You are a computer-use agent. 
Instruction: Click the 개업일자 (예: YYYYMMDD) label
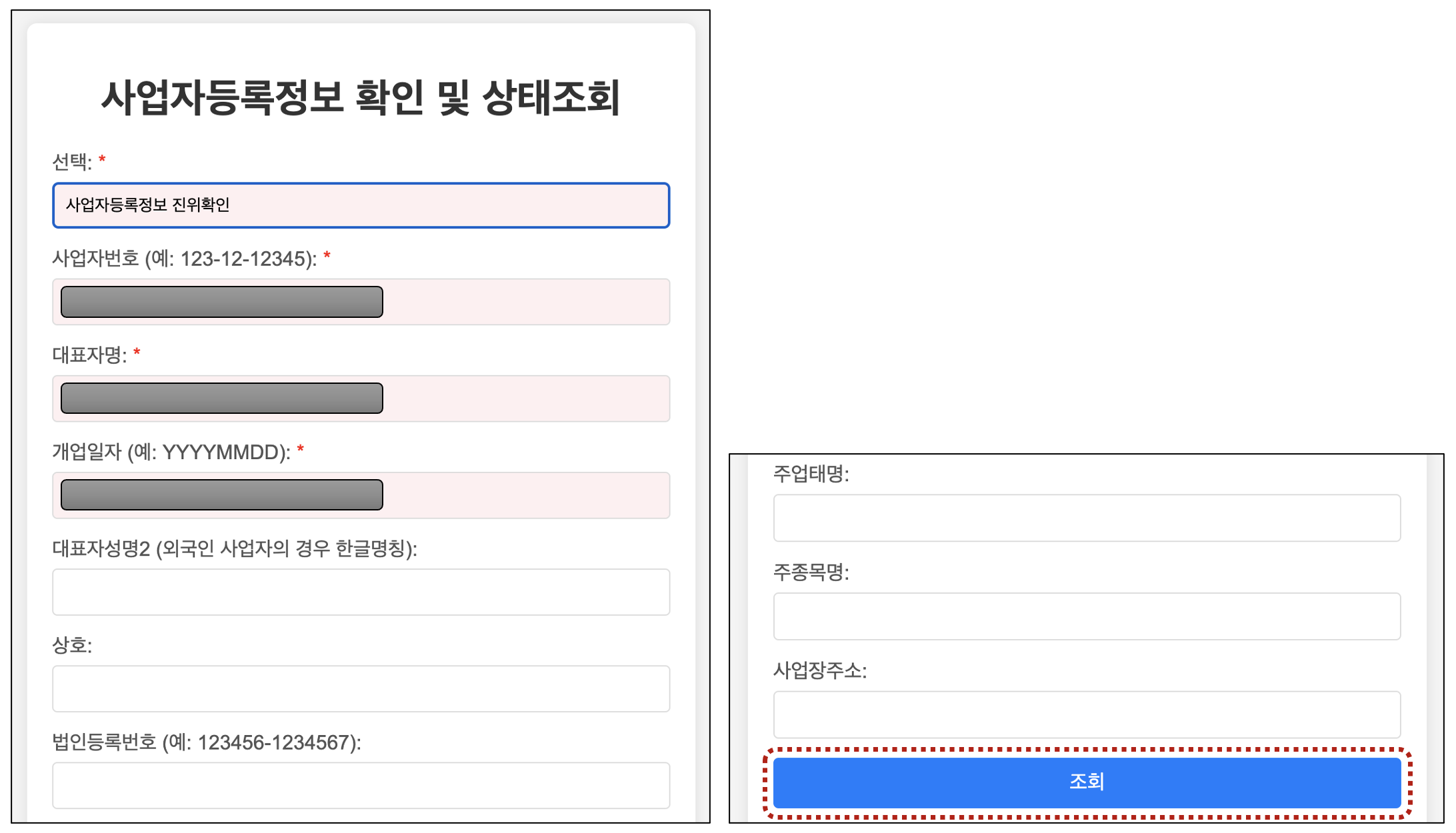[x=171, y=452]
